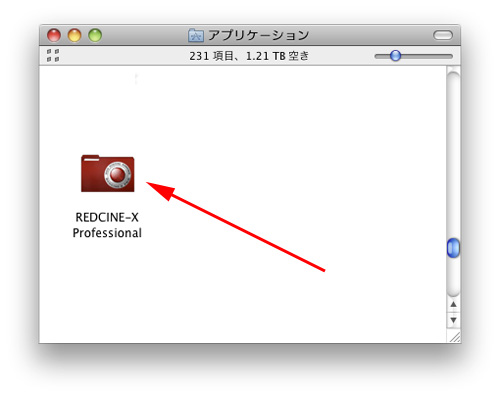Viewport: 500px width, 397px height.
Task: Click the REDCINE-X Professional name label
Action: (x=107, y=225)
